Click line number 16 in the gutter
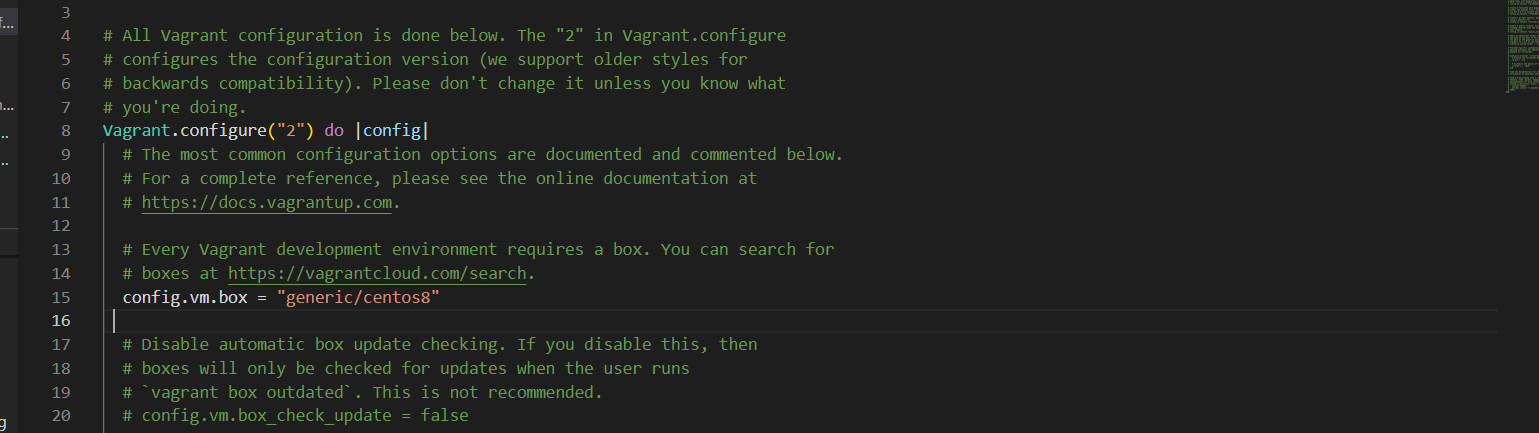 click(60, 321)
